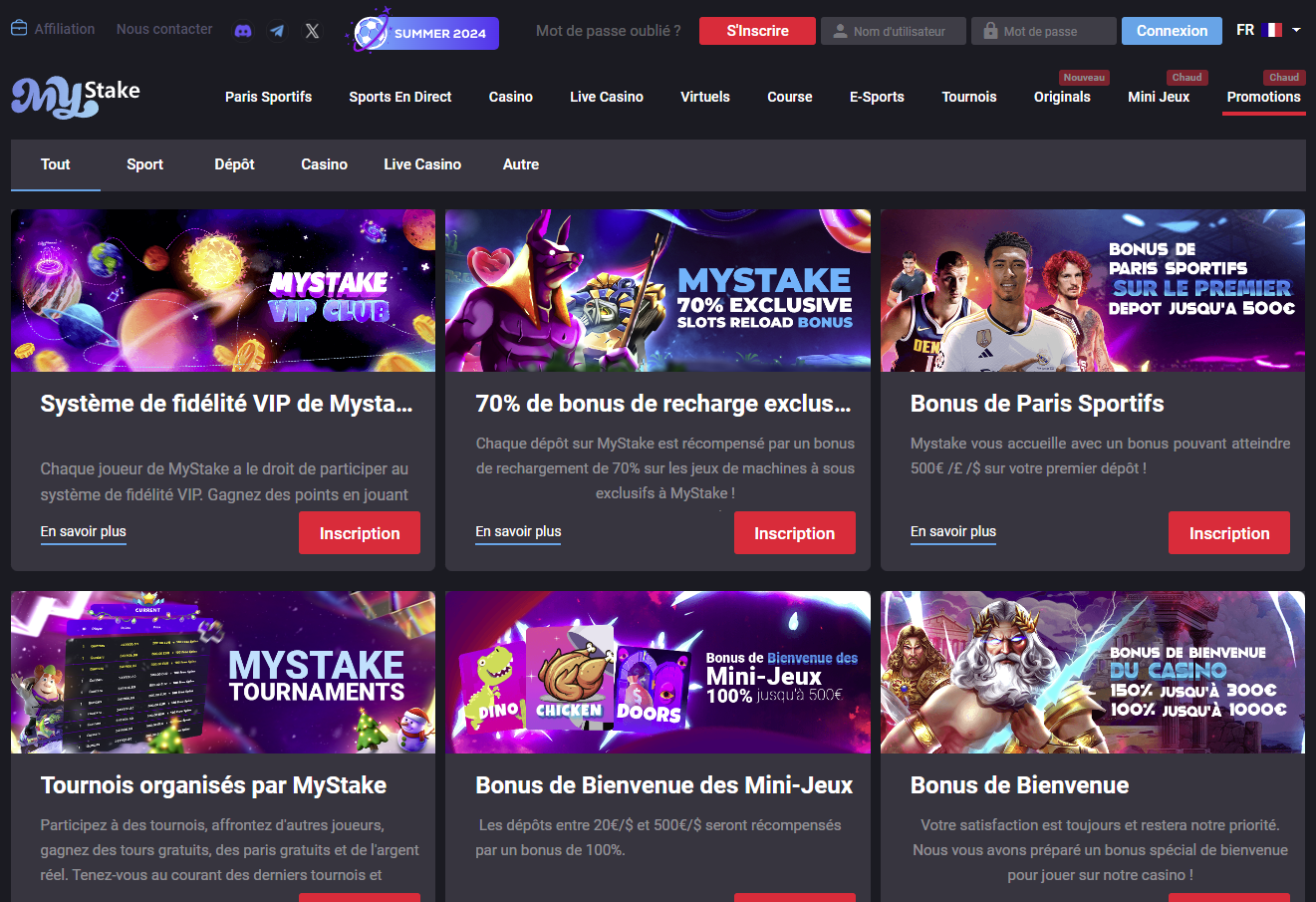Open the MyStake Tournaments banner
The image size is (1316, 902).
click(223, 672)
